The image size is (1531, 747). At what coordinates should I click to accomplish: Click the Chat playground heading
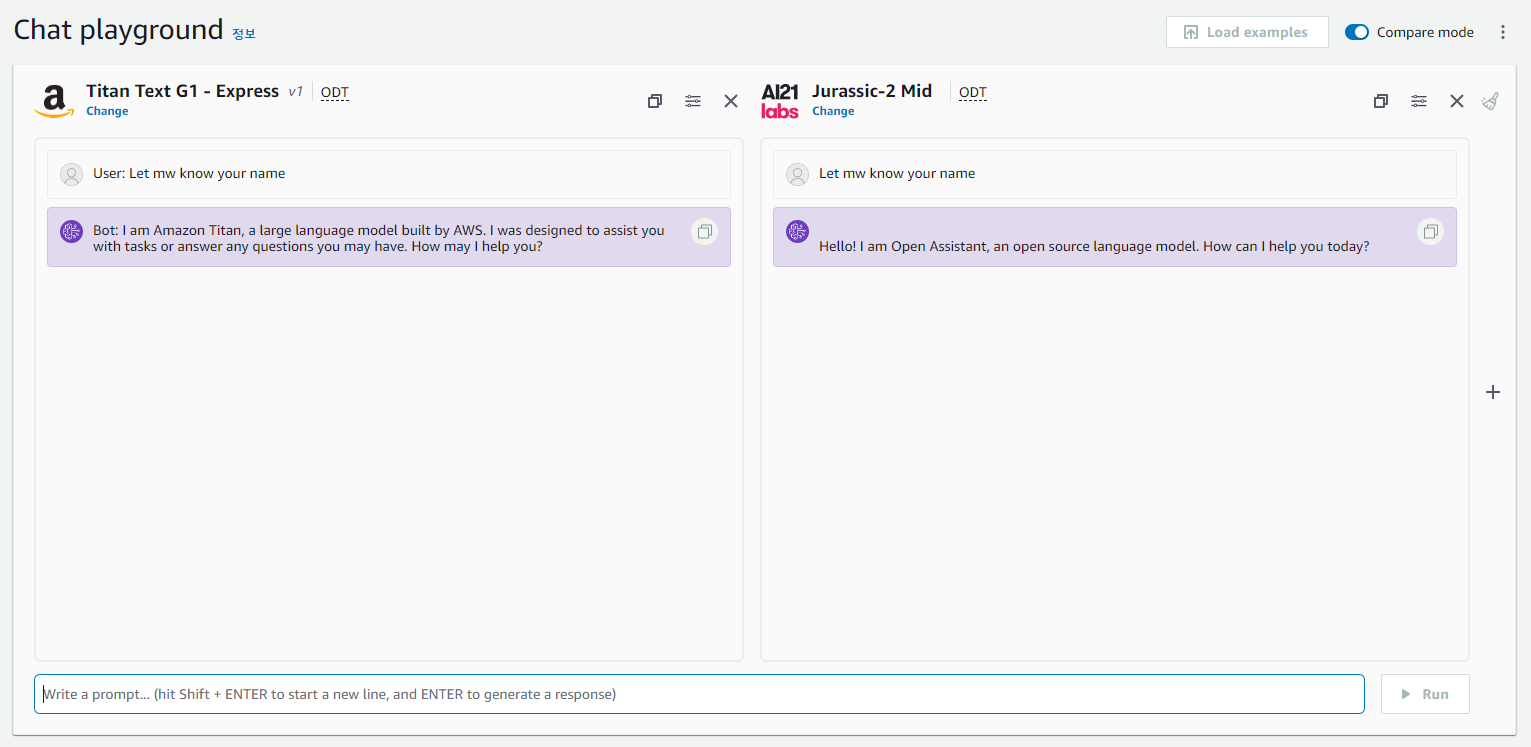click(x=118, y=30)
